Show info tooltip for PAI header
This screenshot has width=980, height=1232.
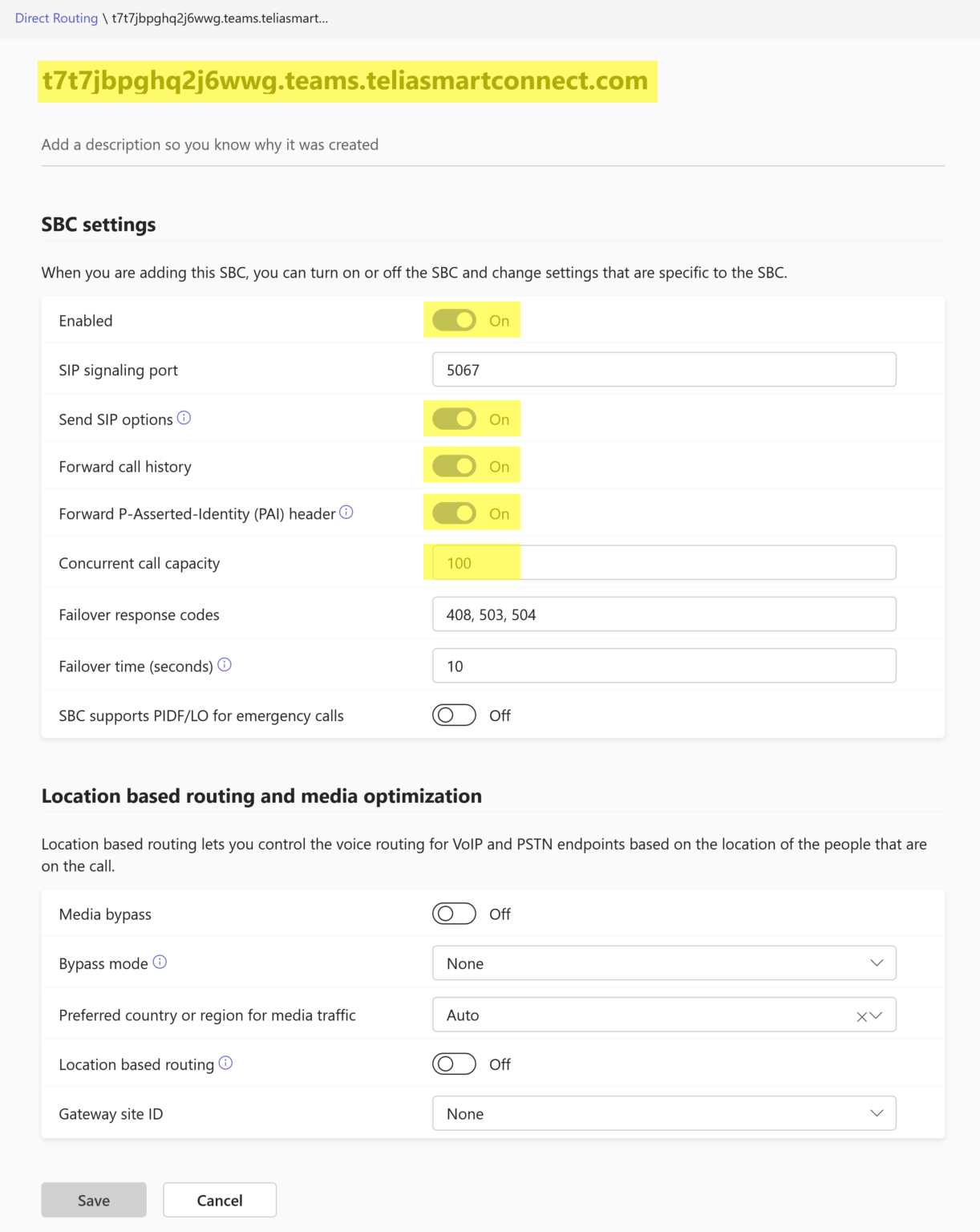(346, 513)
